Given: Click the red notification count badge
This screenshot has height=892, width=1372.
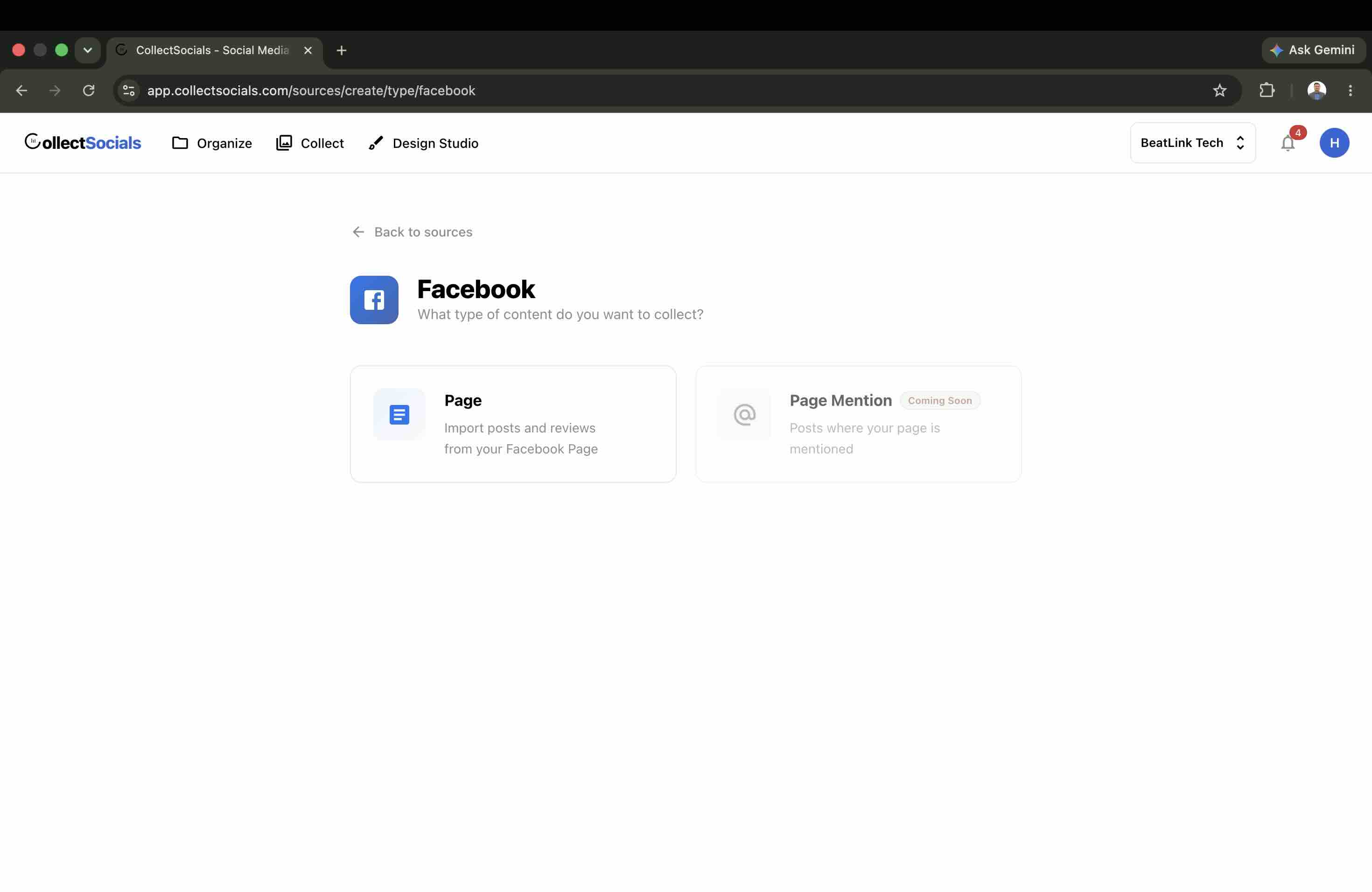Looking at the screenshot, I should tap(1298, 132).
